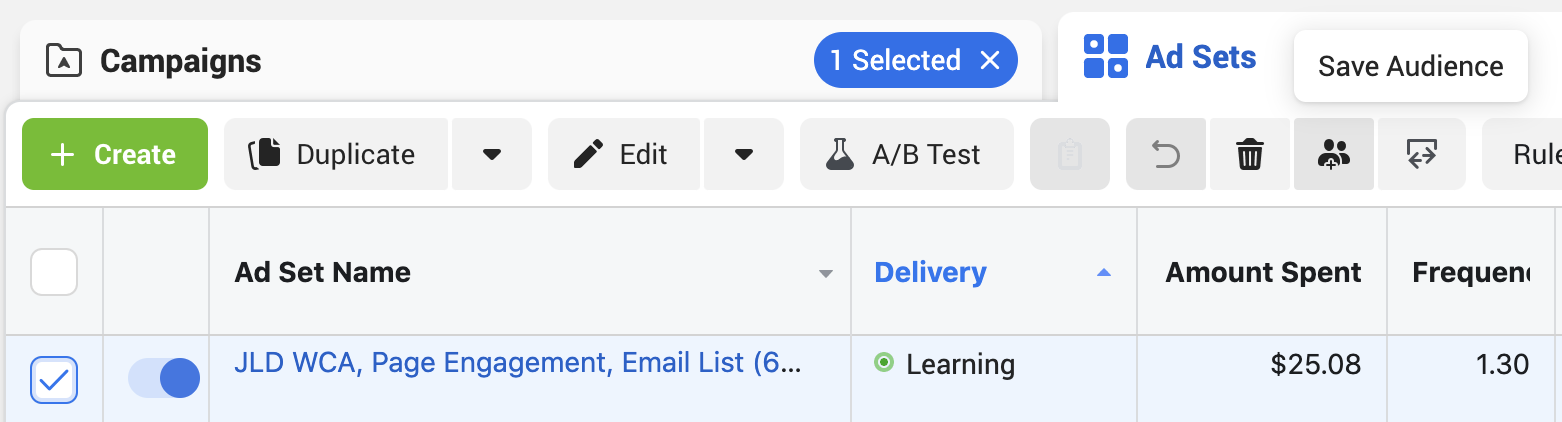The image size is (1562, 422).
Task: Click the green Create button
Action: coord(115,154)
